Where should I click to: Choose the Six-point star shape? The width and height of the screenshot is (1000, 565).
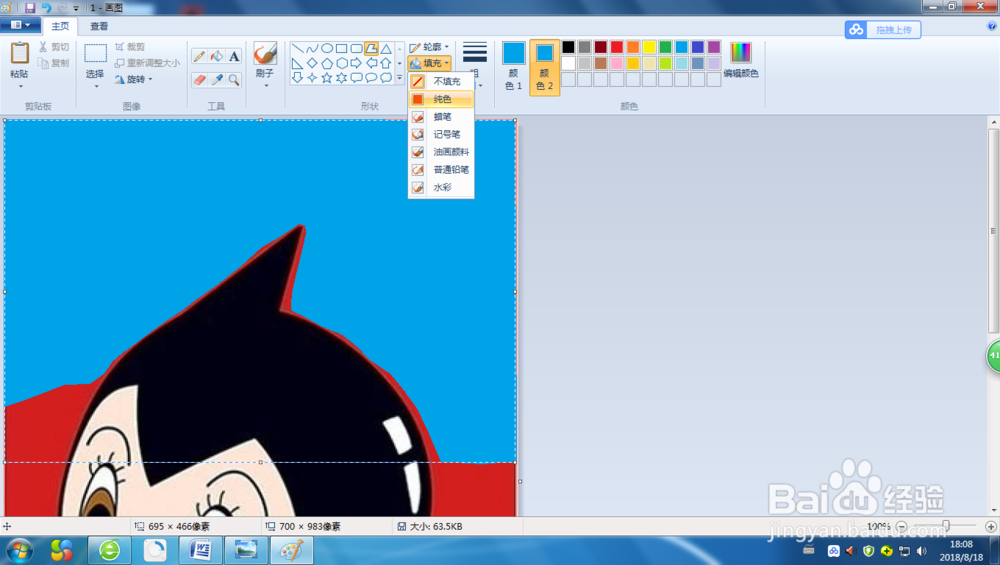tap(341, 78)
